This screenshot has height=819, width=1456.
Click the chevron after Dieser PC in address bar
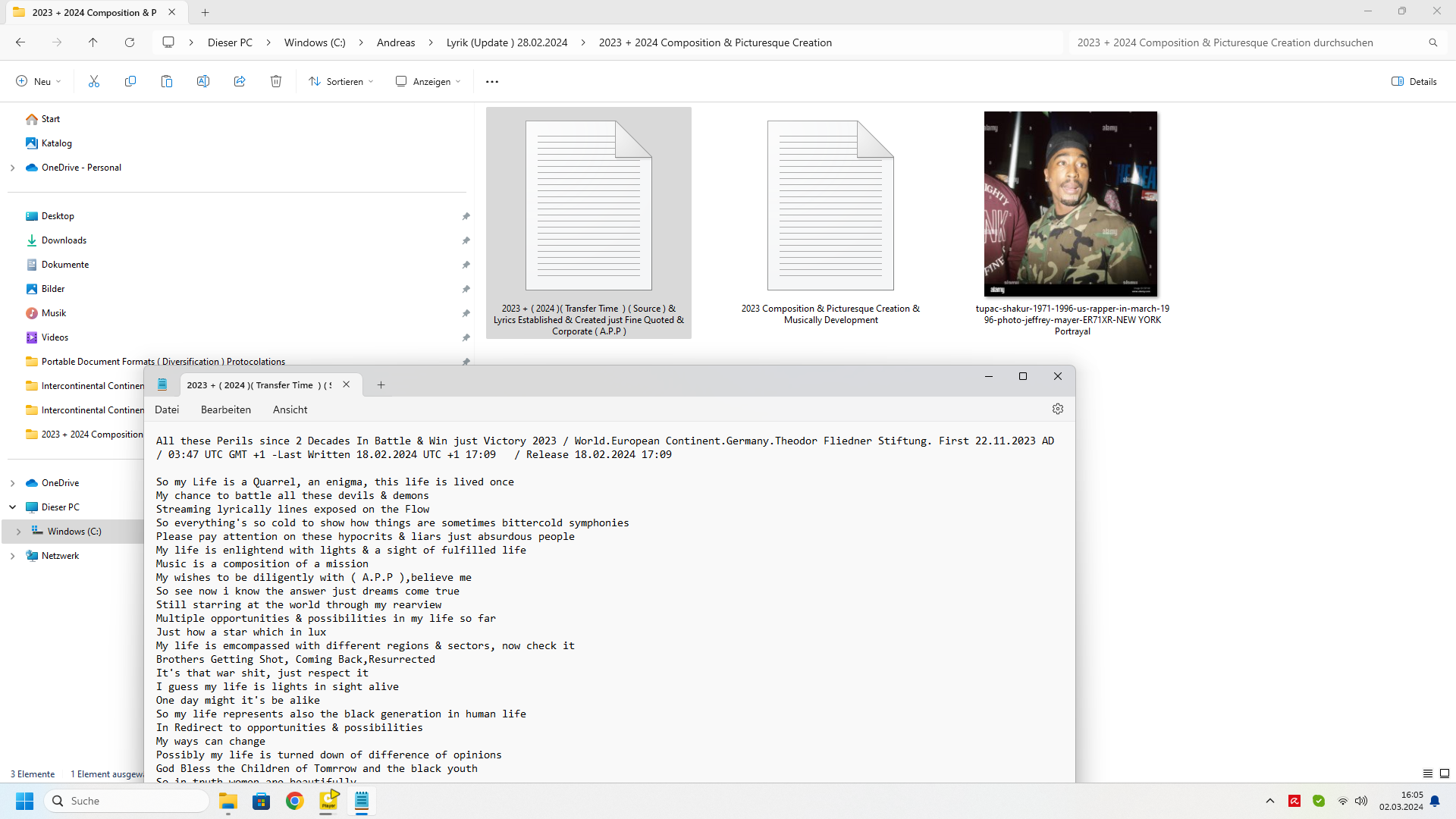268,42
